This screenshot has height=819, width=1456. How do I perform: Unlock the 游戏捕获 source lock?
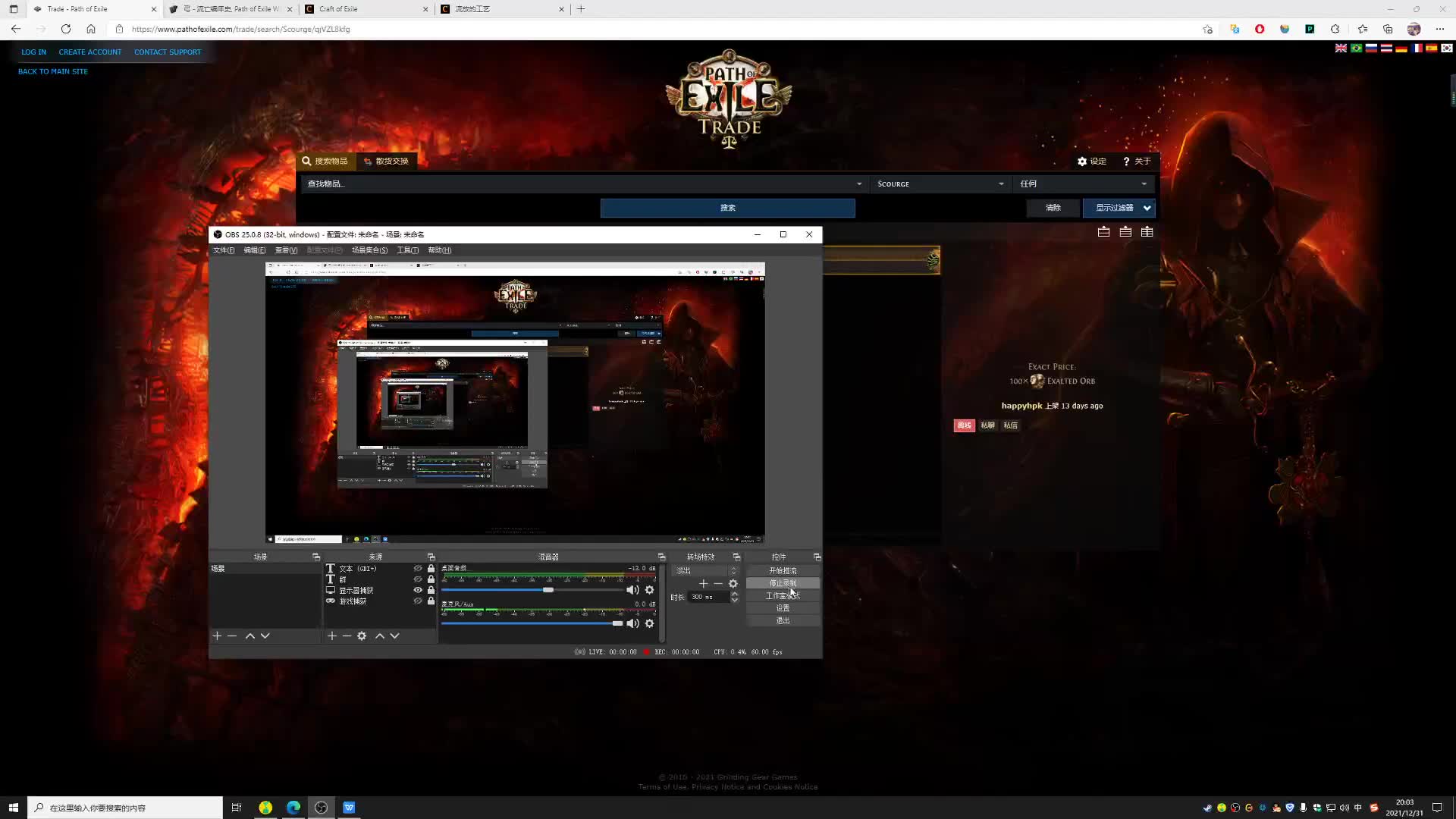coord(431,601)
